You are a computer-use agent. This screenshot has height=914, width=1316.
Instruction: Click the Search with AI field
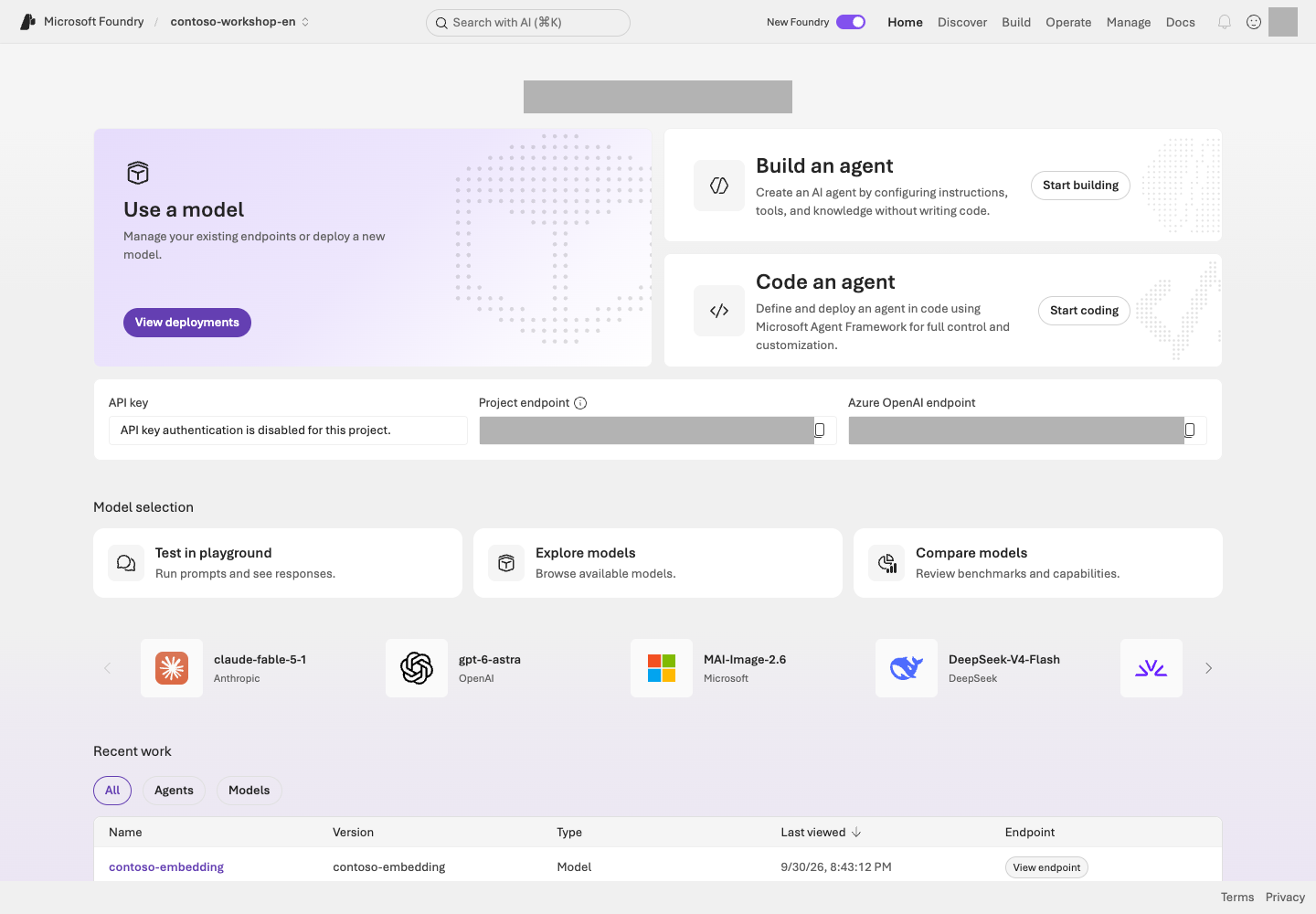[x=528, y=23]
